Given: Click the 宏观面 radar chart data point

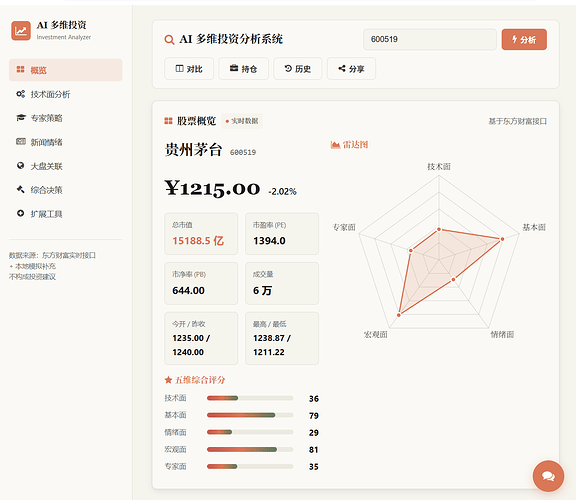Looking at the screenshot, I should click(399, 315).
